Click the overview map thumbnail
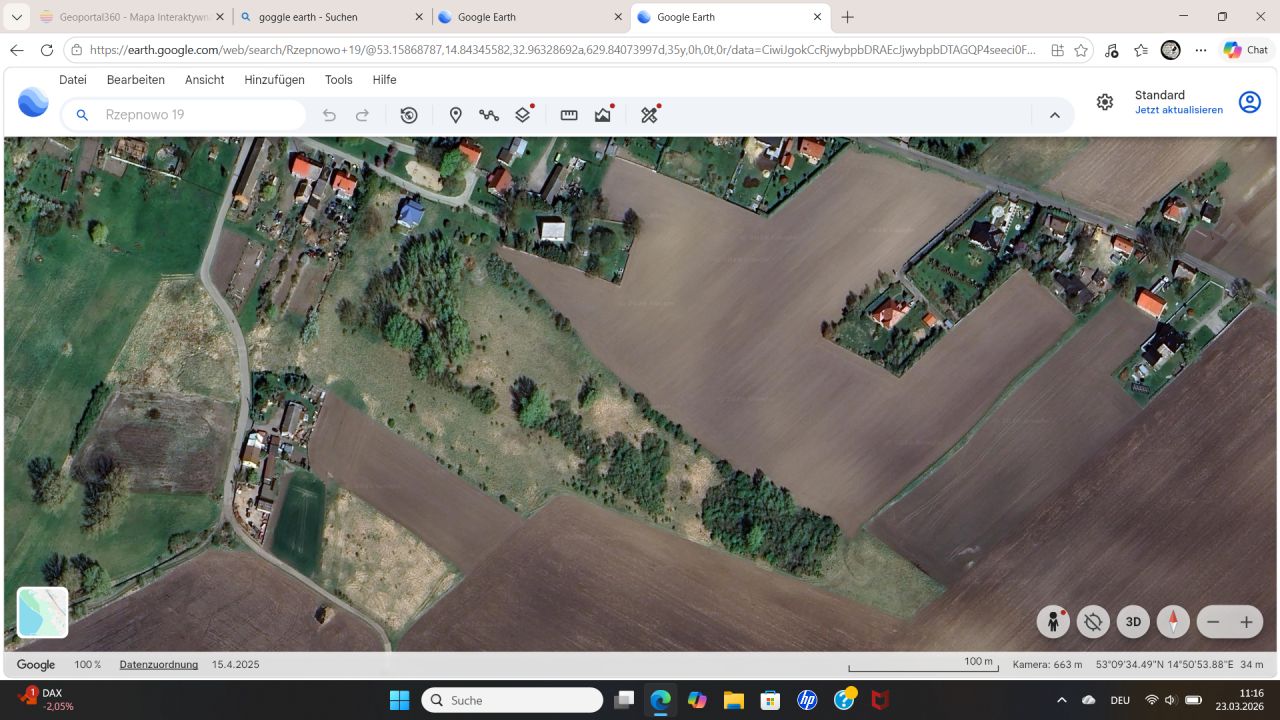 [42, 612]
